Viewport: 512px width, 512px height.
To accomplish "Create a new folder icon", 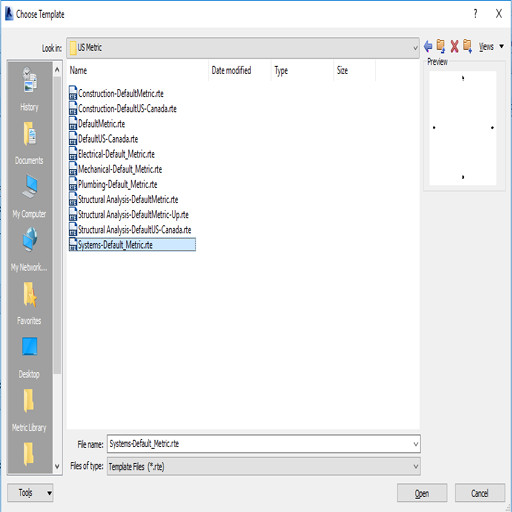I will [x=467, y=46].
